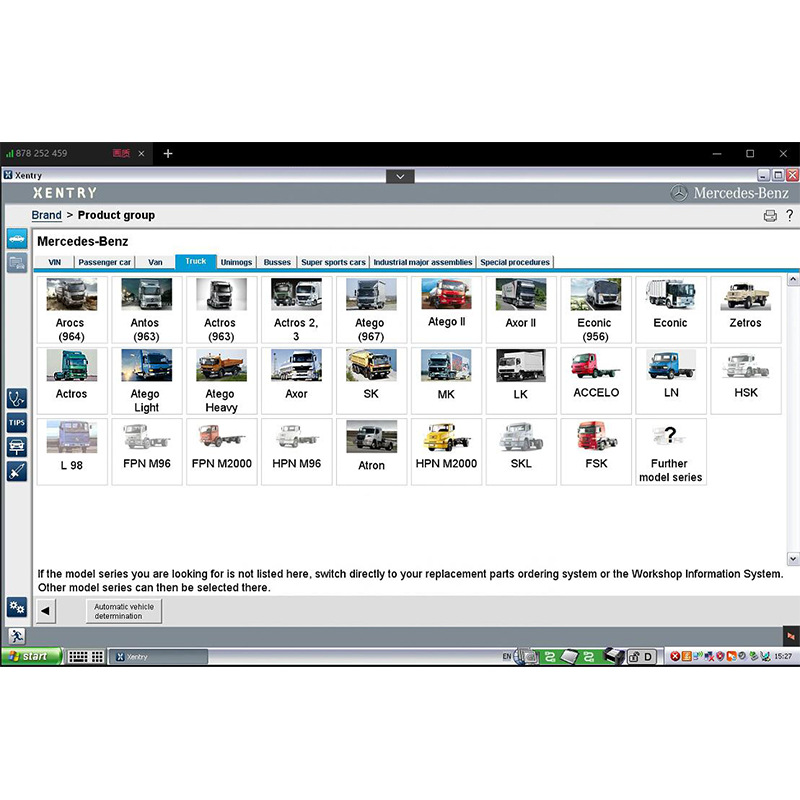Click the printer icon near help
The width and height of the screenshot is (800, 800).
[x=770, y=216]
